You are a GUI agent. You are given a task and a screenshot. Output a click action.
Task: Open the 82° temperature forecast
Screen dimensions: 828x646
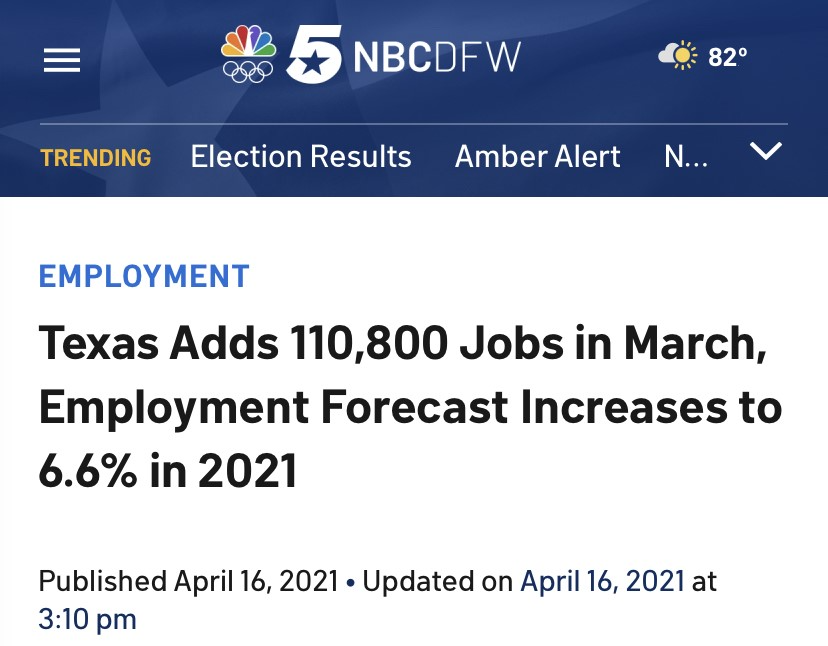point(728,57)
